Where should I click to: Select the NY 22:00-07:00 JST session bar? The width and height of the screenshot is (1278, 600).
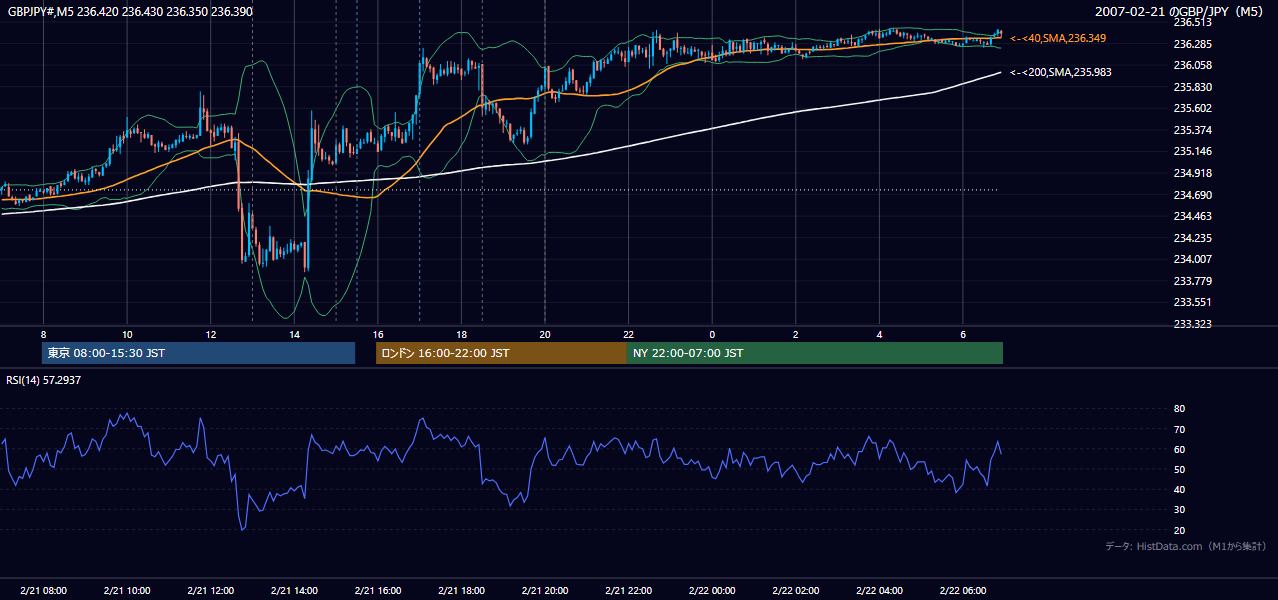tap(815, 353)
